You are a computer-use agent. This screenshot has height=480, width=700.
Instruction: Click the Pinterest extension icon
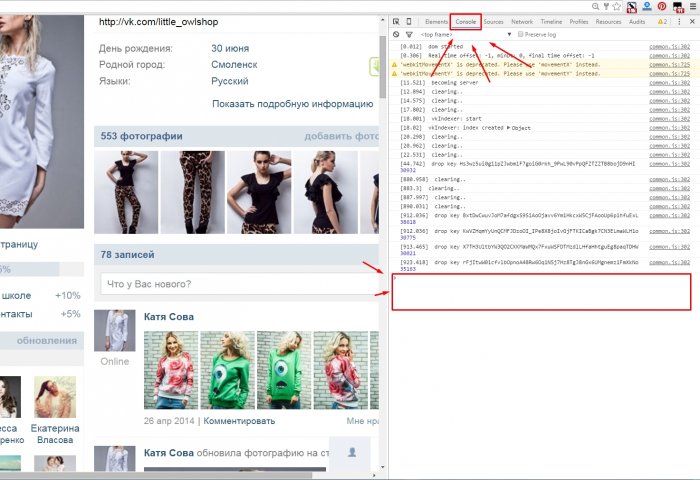coord(661,6)
